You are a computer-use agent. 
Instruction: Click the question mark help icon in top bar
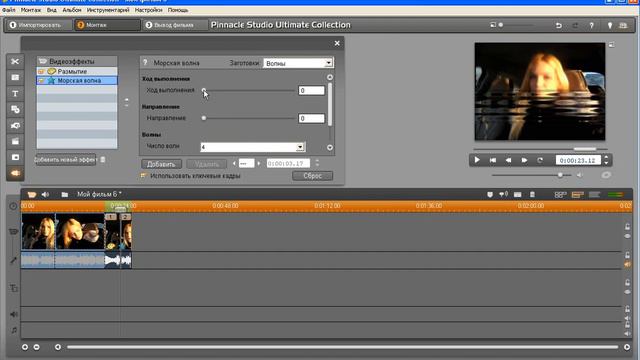591,25
